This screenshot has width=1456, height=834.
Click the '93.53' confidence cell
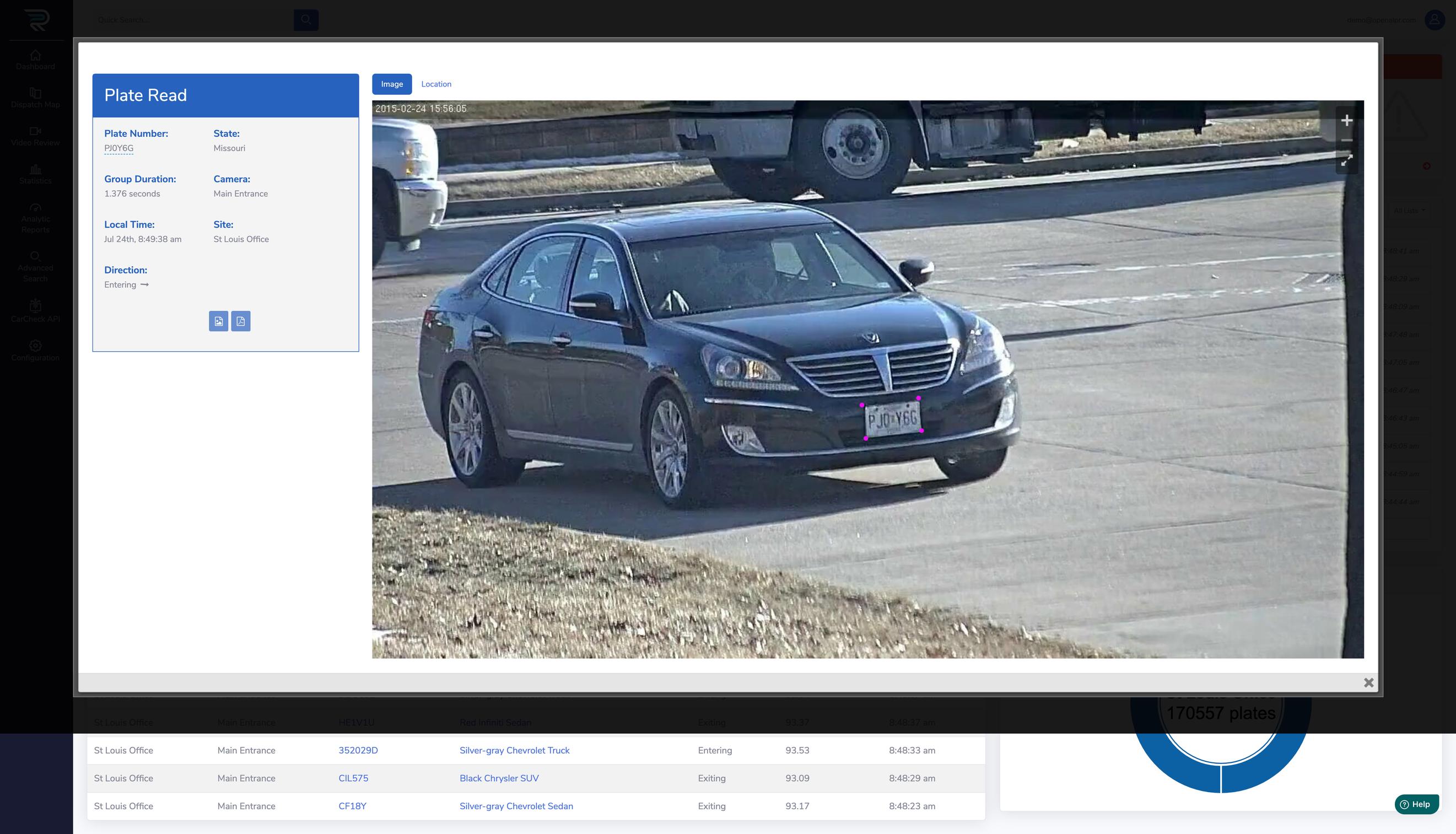(x=797, y=750)
